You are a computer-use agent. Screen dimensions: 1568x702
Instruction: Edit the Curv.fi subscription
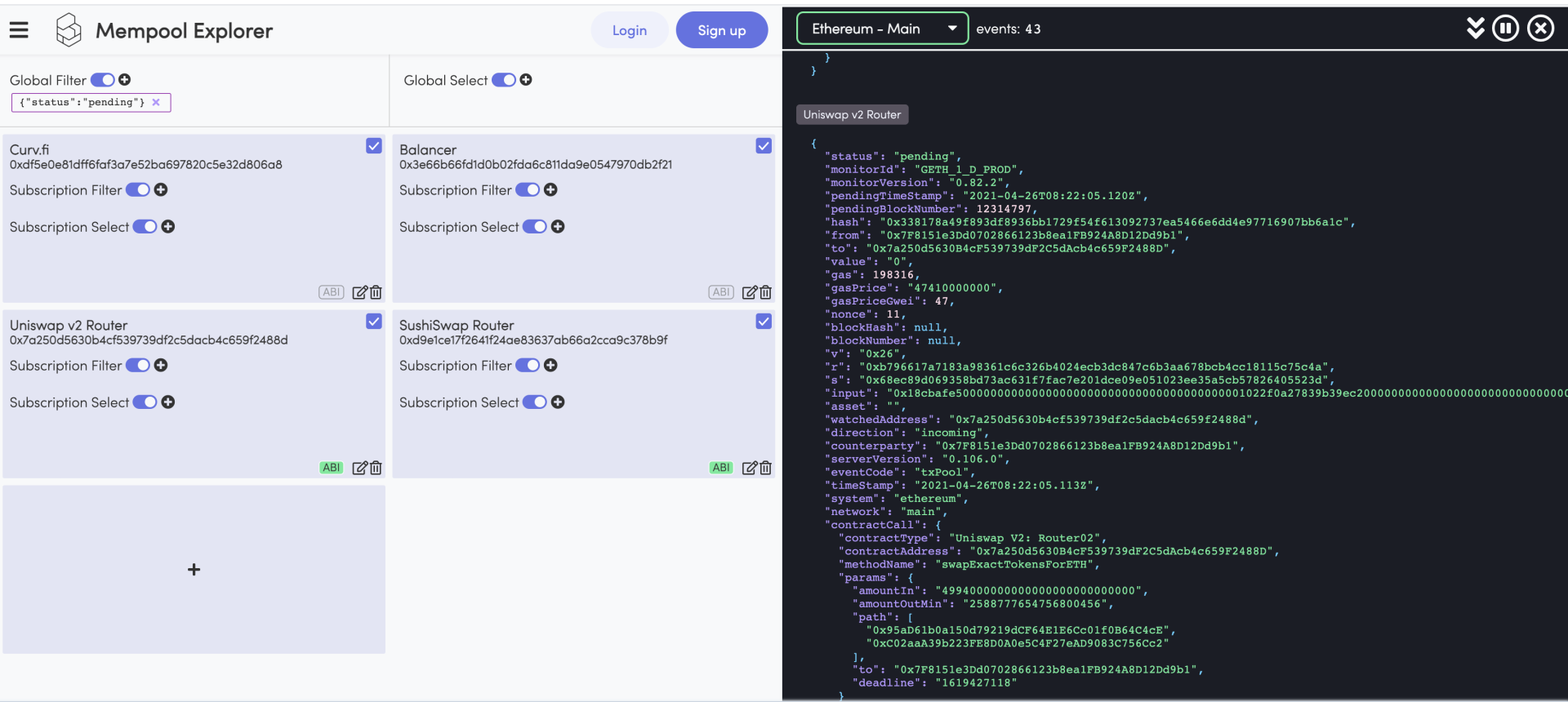coord(359,292)
